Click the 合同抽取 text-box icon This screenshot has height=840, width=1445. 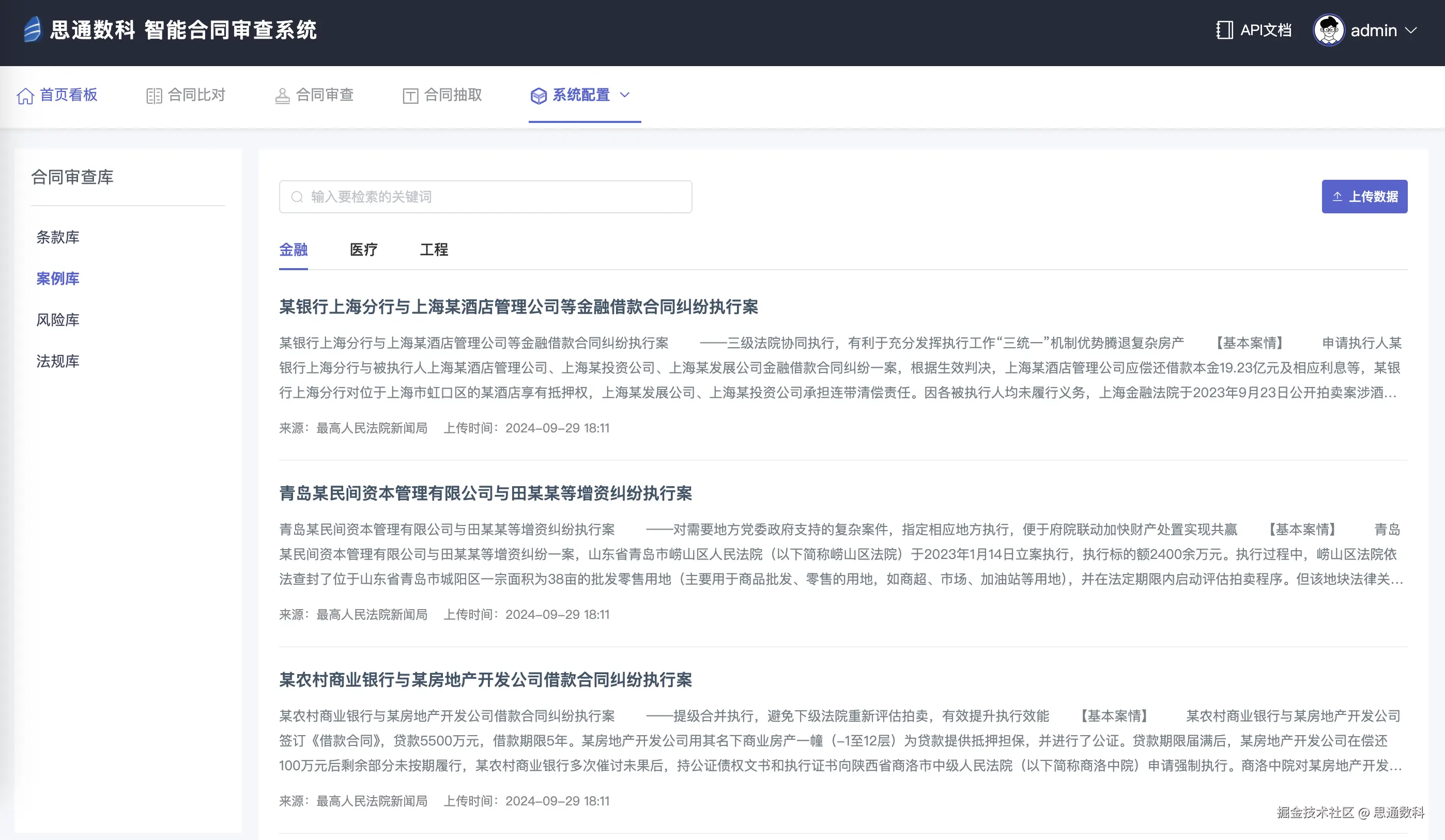410,96
